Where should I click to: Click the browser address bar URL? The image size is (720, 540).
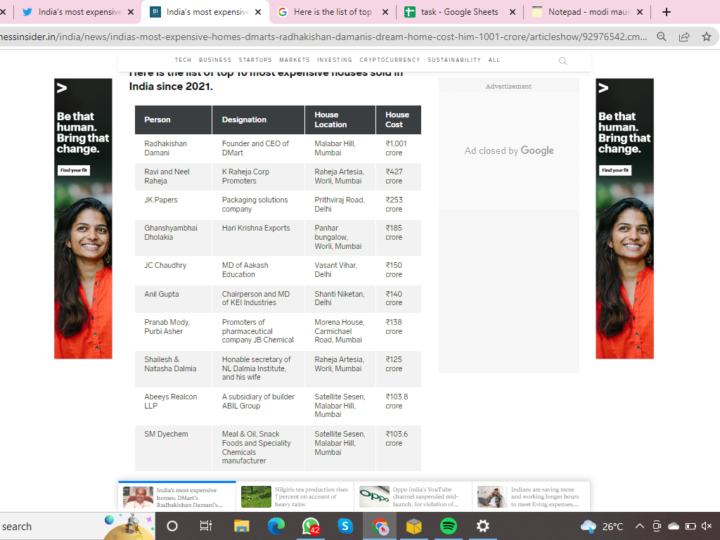pyautogui.click(x=300, y=36)
